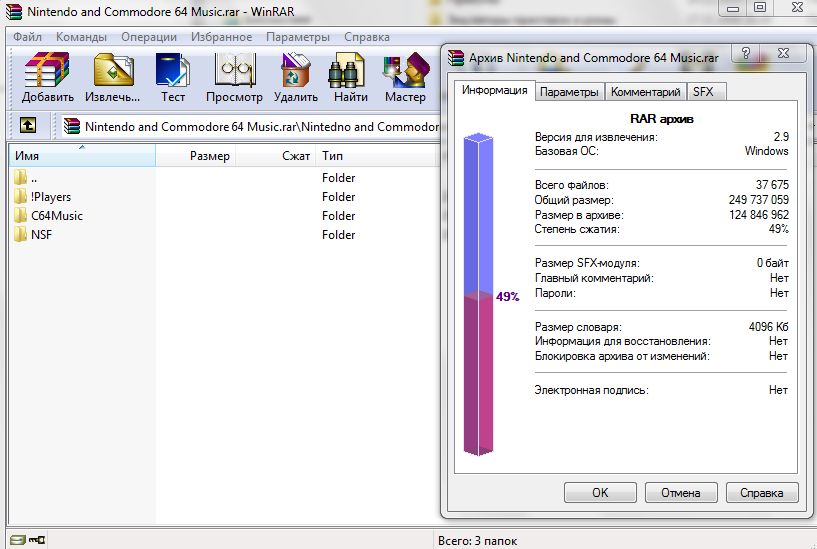Click the archive path address field

pyautogui.click(x=250, y=127)
